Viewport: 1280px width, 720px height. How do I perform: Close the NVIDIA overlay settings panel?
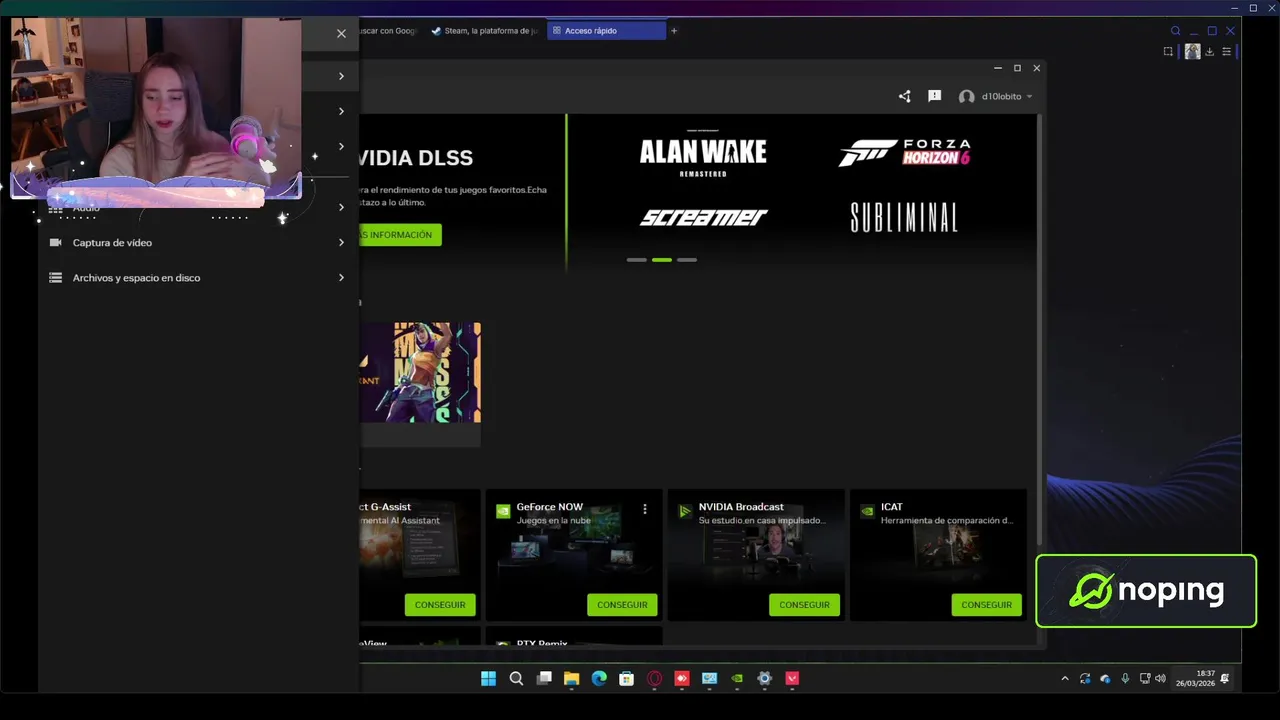click(341, 34)
